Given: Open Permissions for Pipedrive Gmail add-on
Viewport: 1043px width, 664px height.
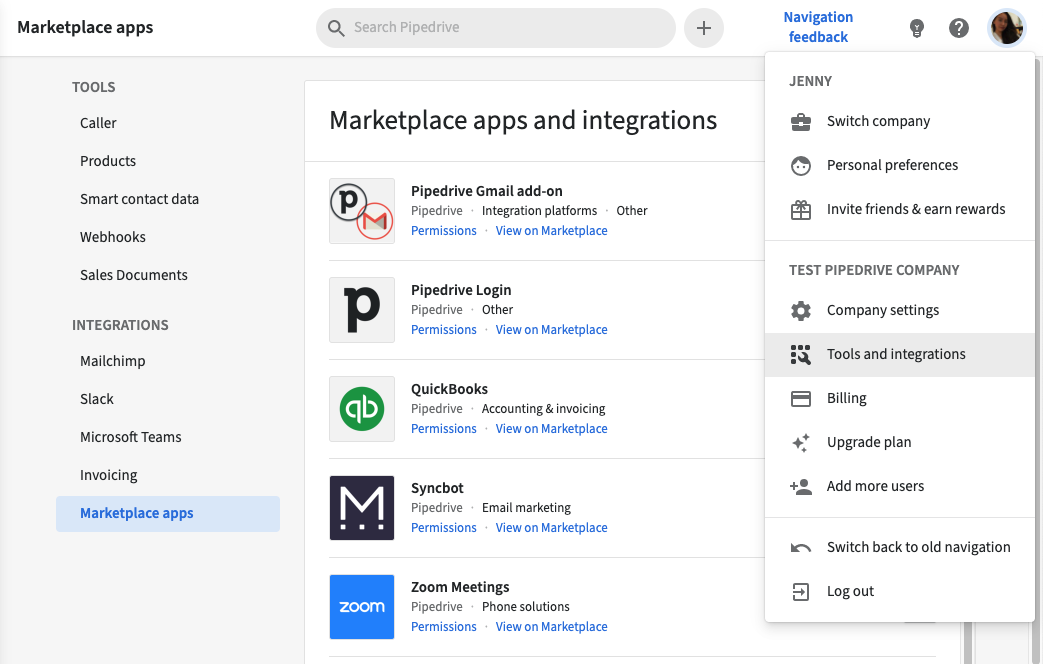Looking at the screenshot, I should (x=444, y=231).
